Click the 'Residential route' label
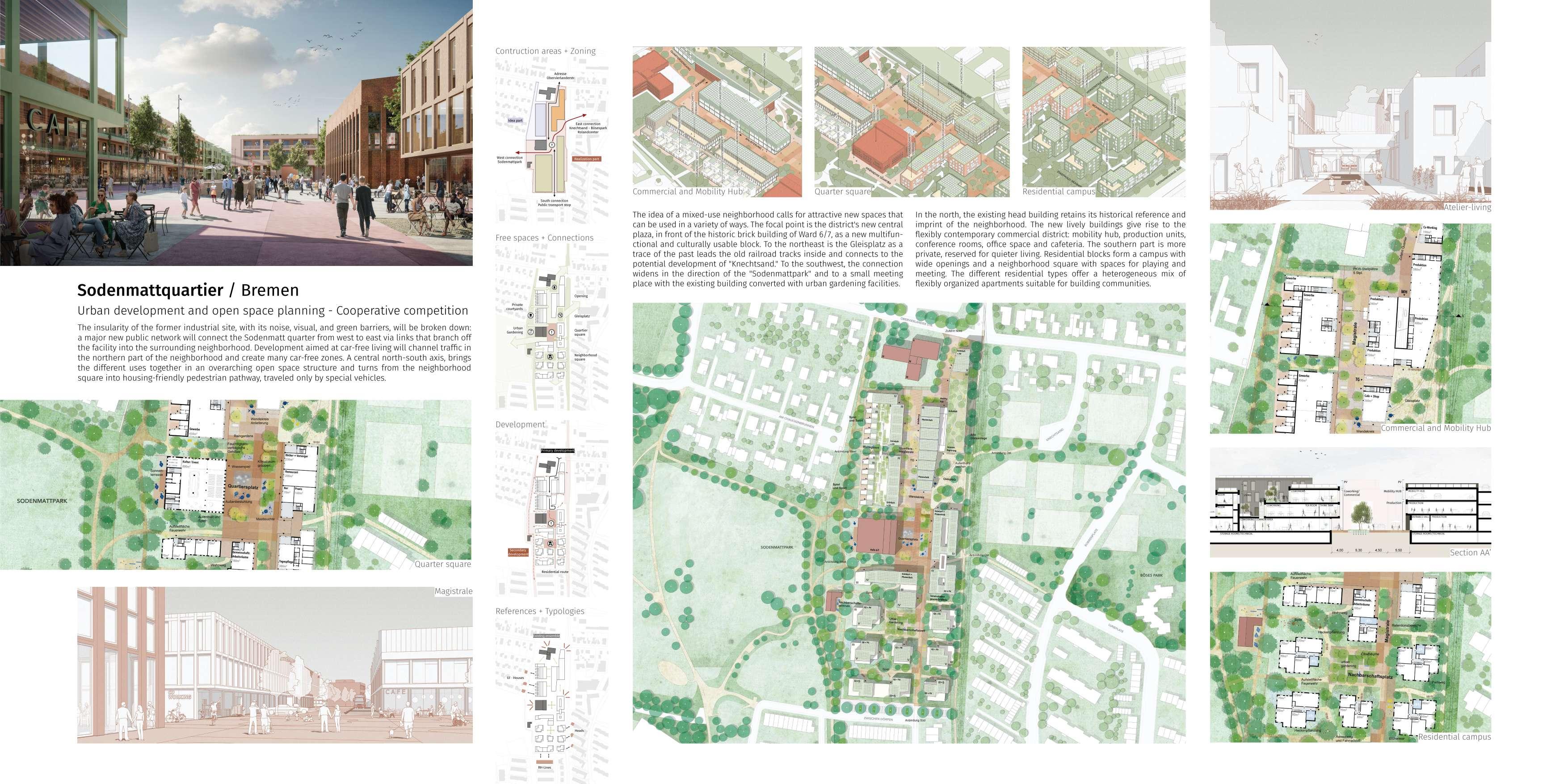The image size is (1568, 784). tap(555, 572)
